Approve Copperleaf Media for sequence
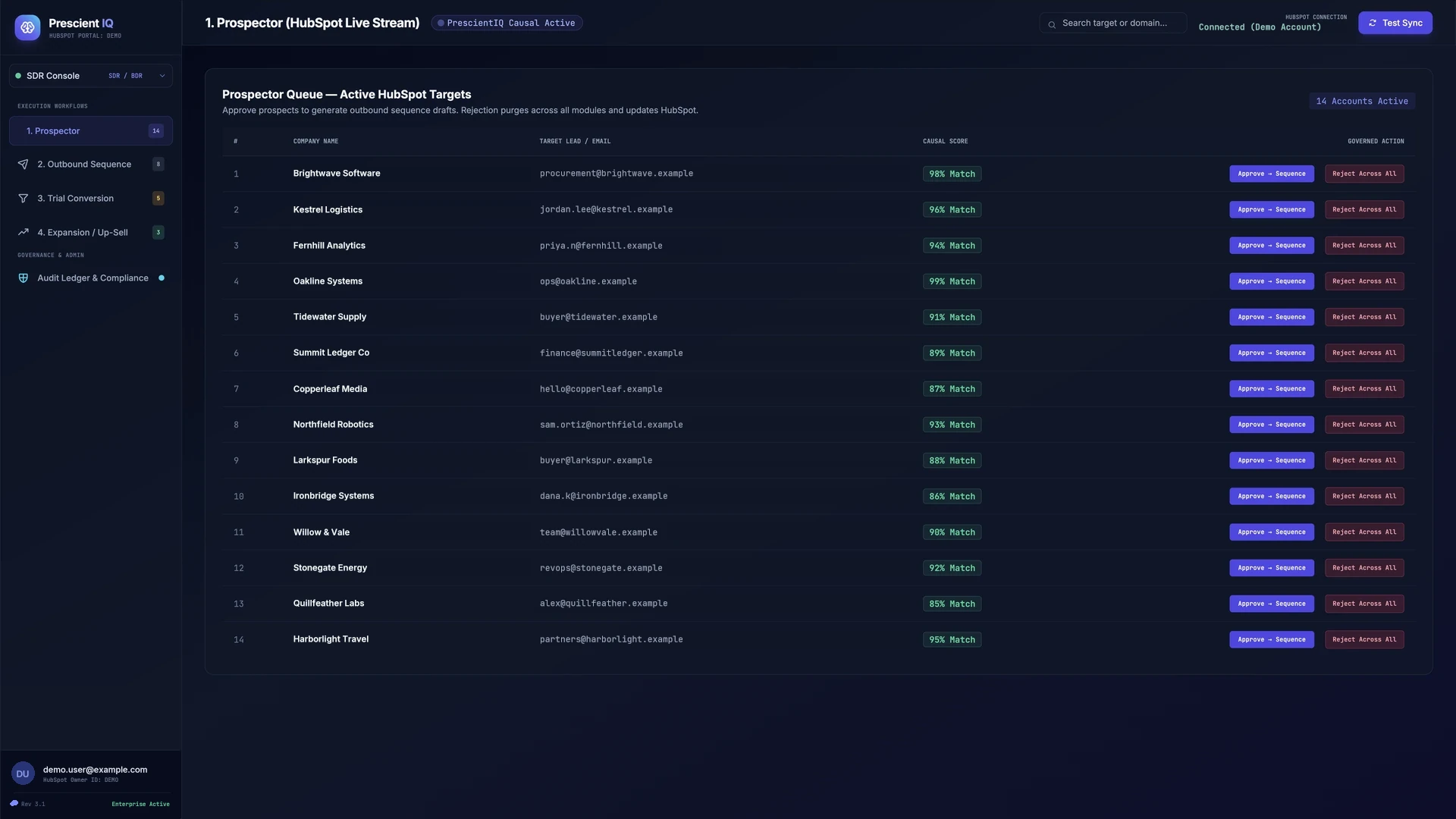The width and height of the screenshot is (1456, 819). pos(1272,389)
